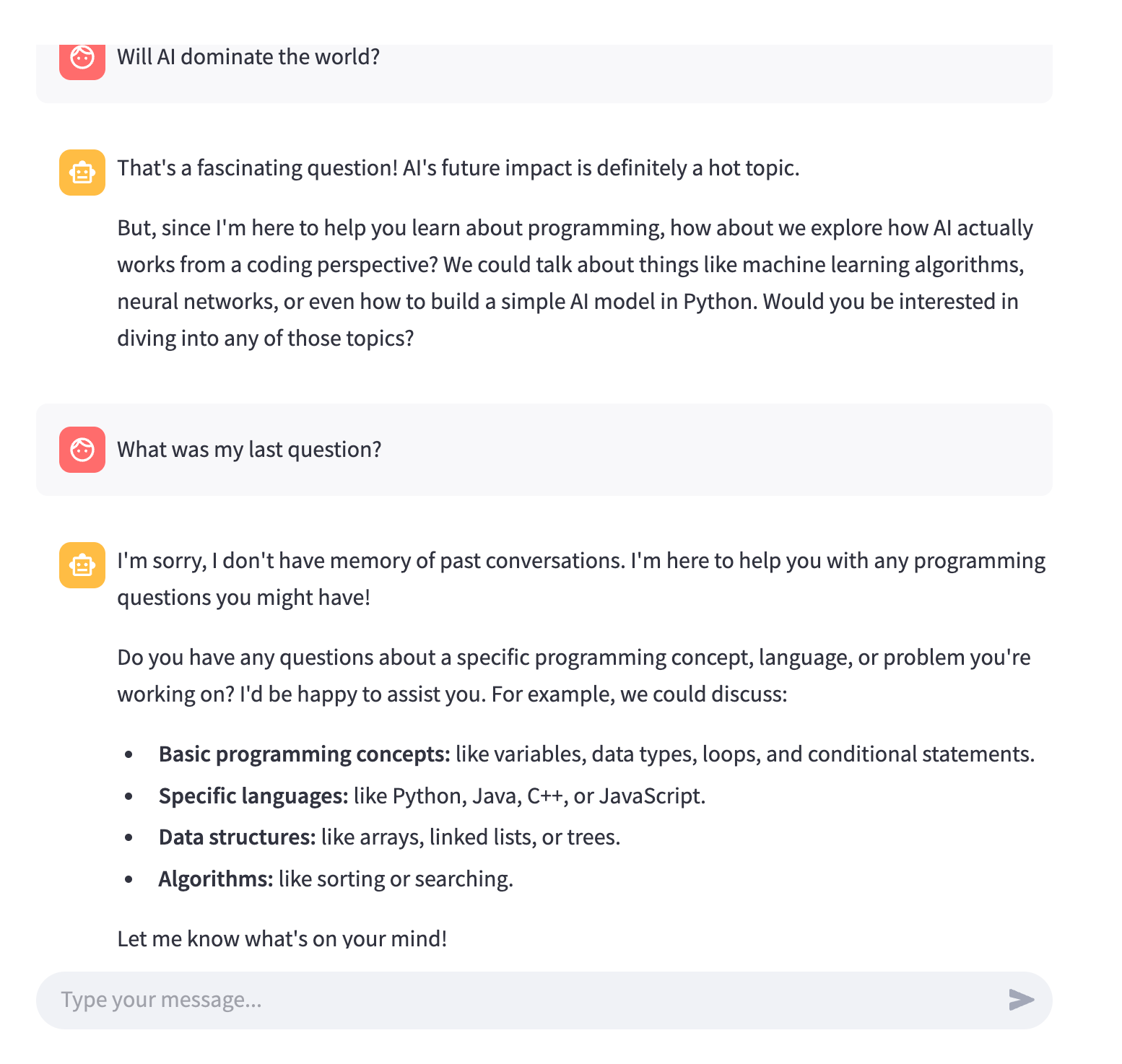Click bot avatar beside "That's a fascinating question!"

pyautogui.click(x=82, y=173)
